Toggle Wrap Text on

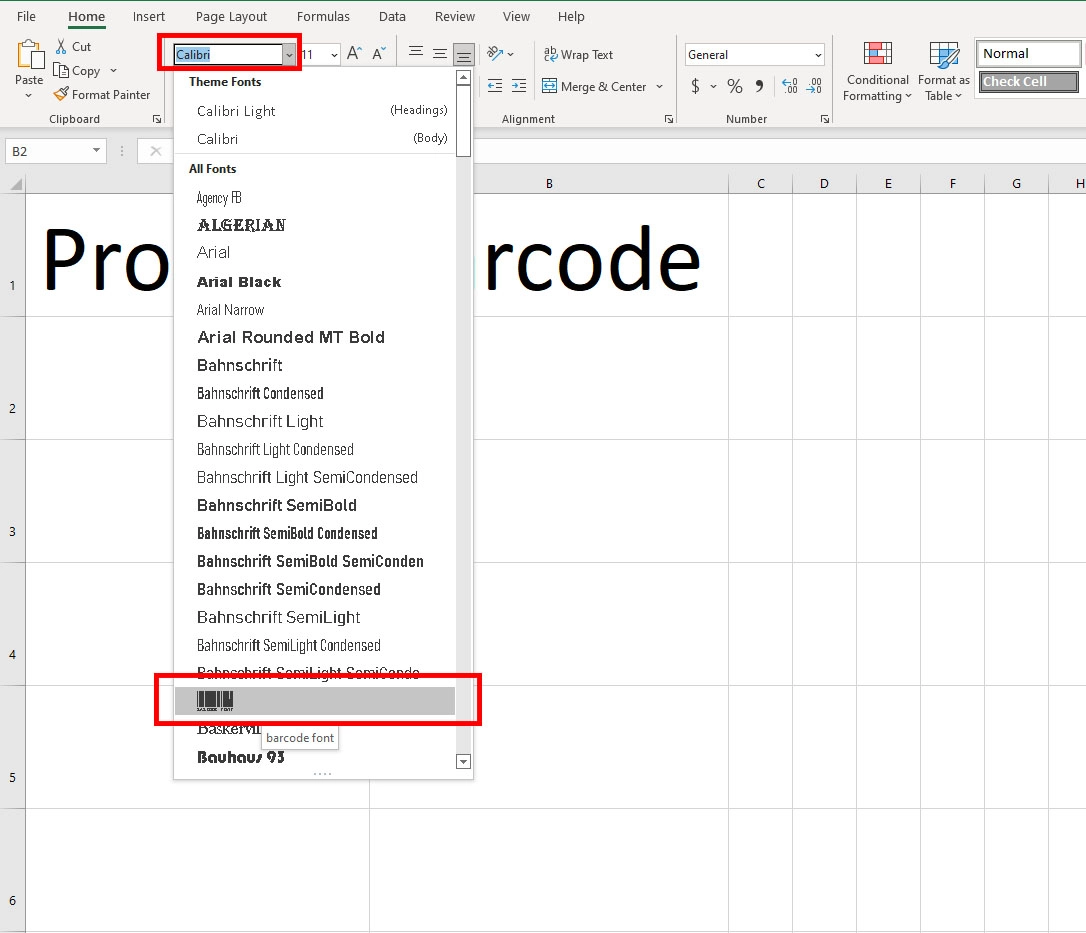(578, 54)
